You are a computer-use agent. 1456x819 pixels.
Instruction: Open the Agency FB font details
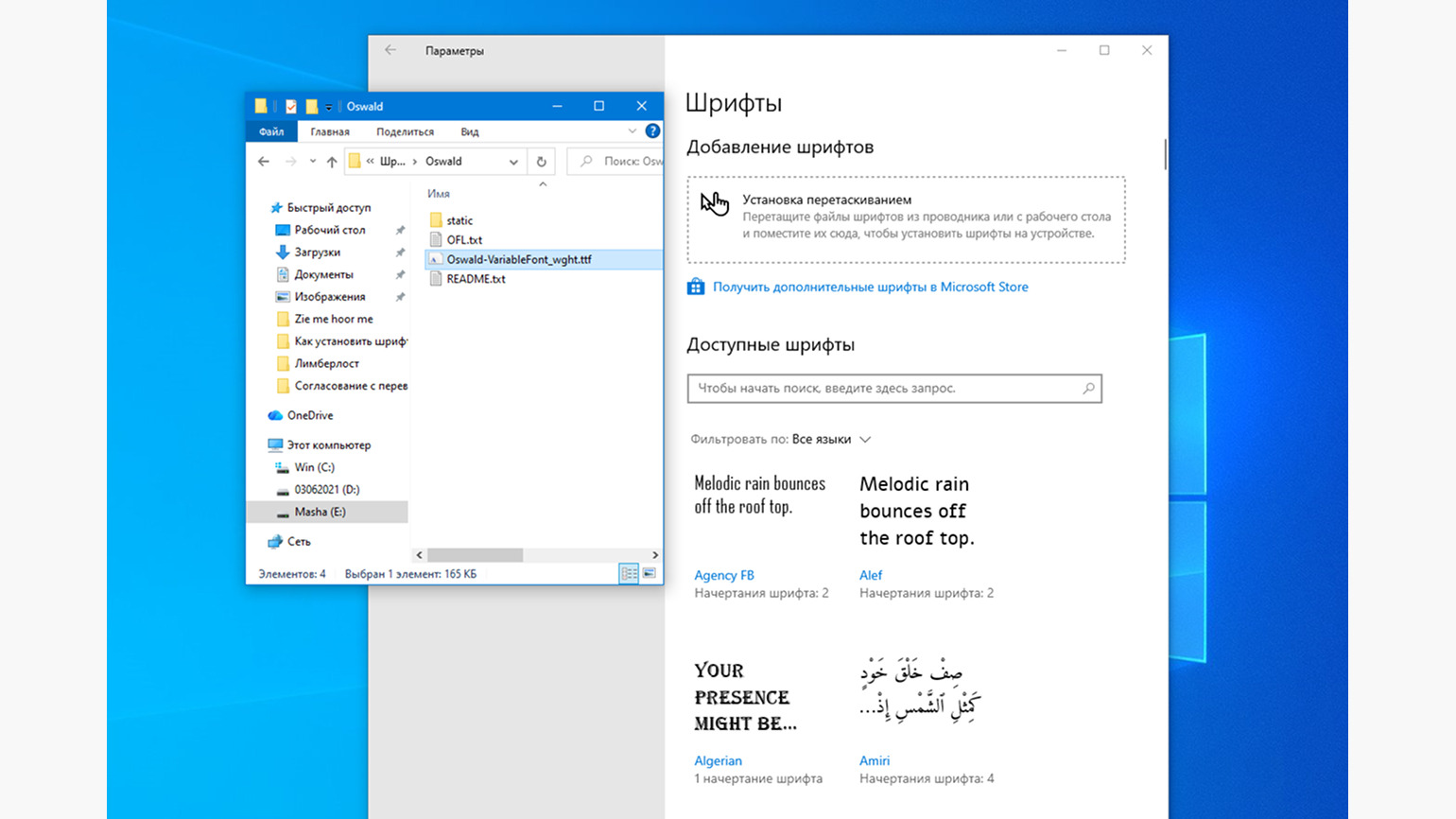(x=724, y=575)
